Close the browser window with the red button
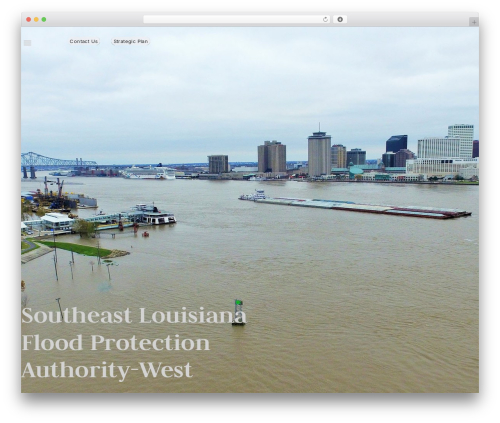Viewport: 500px width, 423px height. (x=29, y=20)
